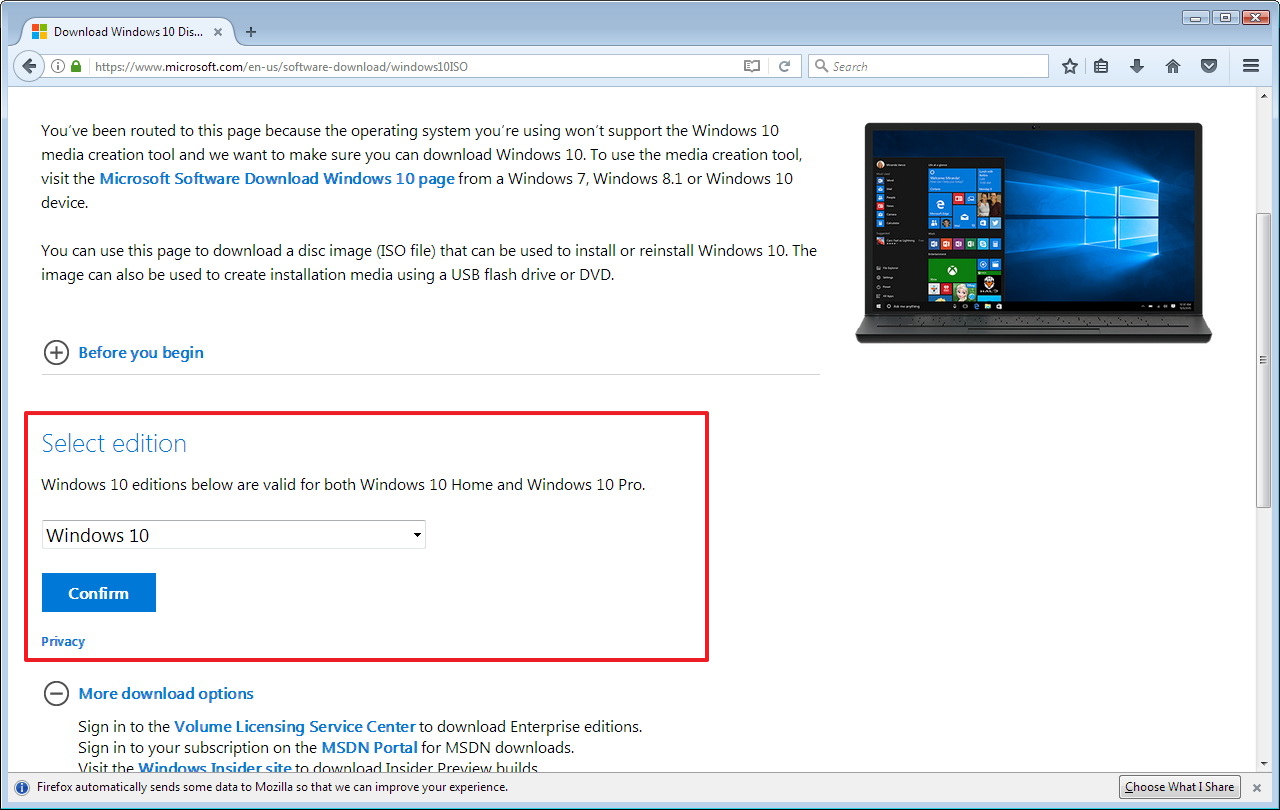The image size is (1280, 810).
Task: Click the Windows 10 laptop image
Action: point(1033,233)
